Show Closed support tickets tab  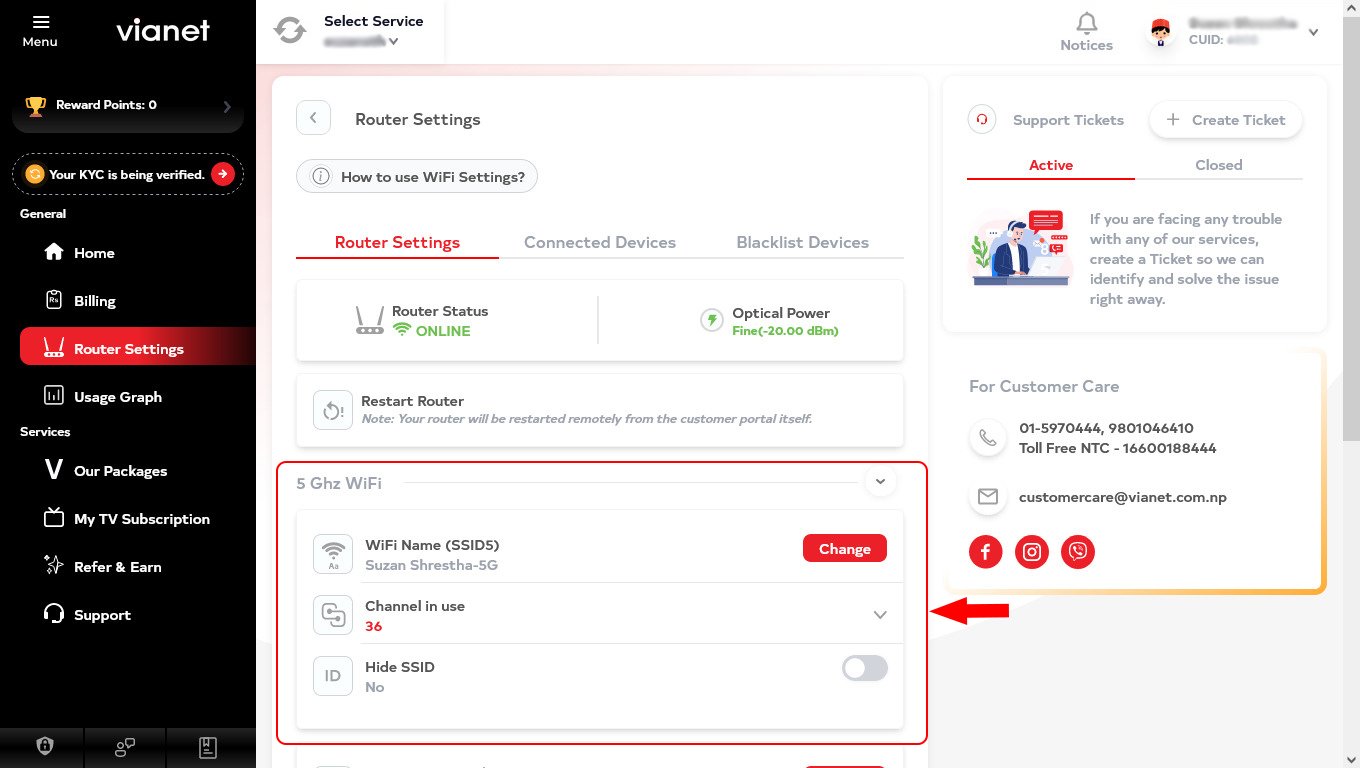click(x=1219, y=165)
